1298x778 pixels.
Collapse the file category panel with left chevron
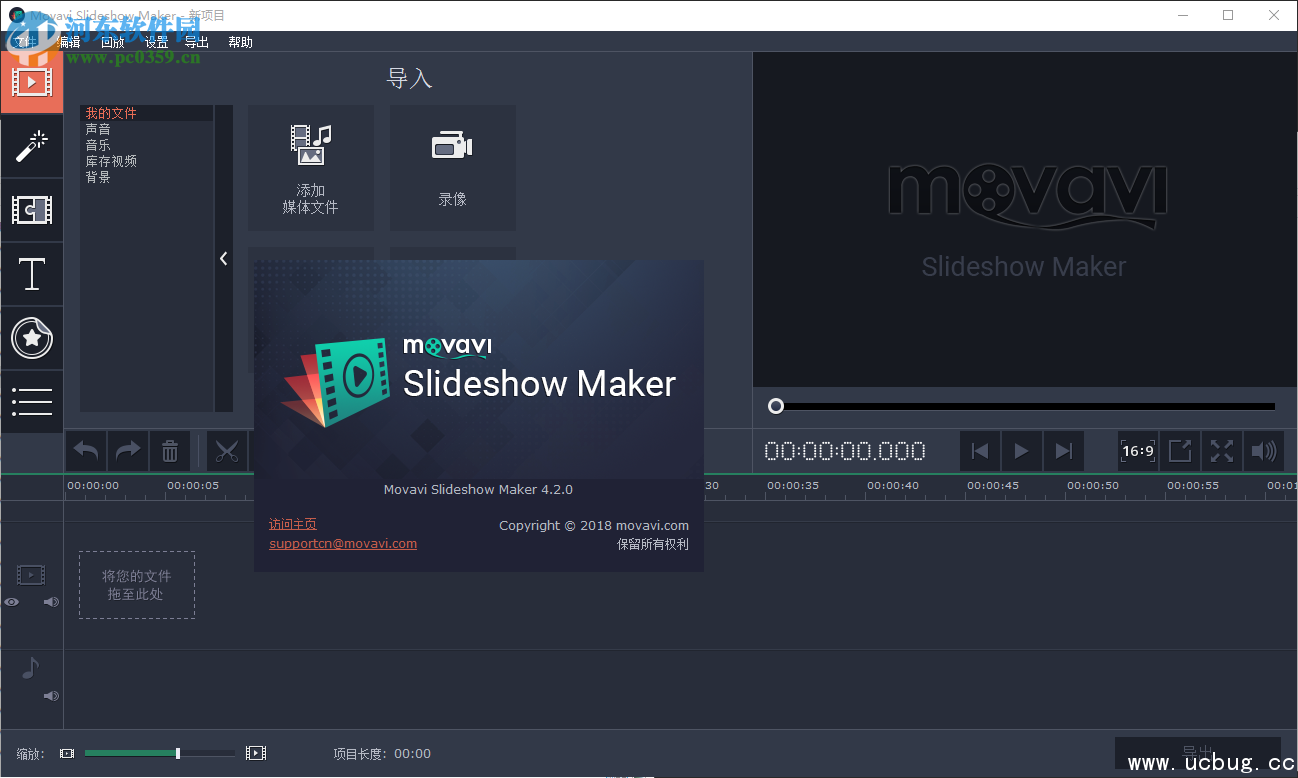point(223,257)
